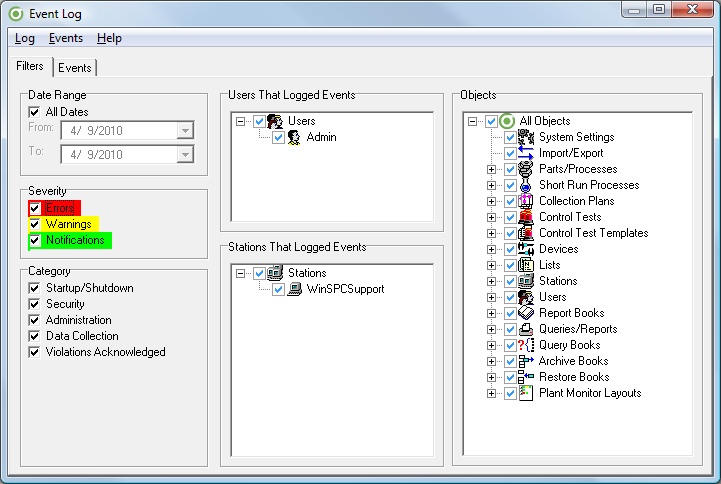Open the Help menu
Viewport: 721px width, 484px height.
[x=109, y=38]
